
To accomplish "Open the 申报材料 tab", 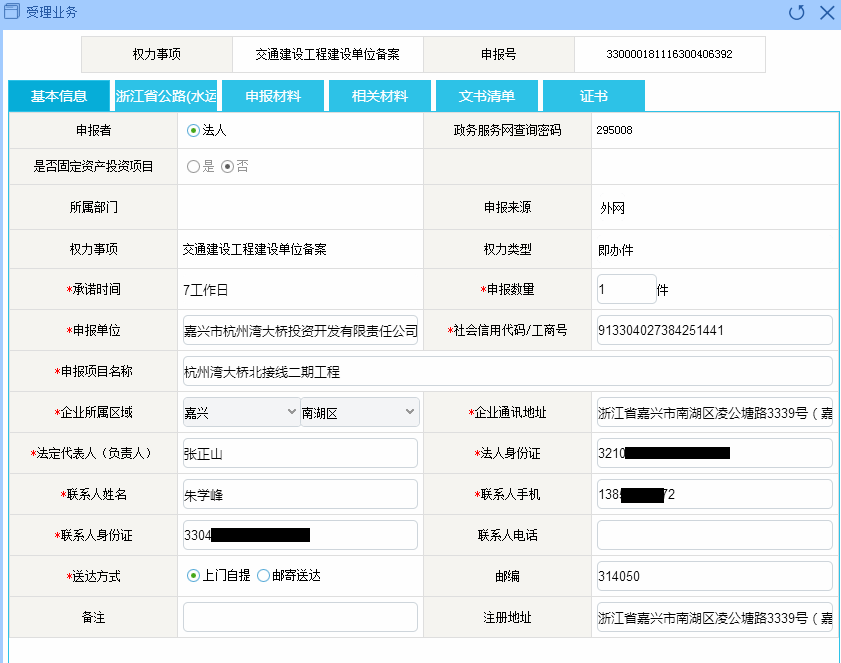I will [273, 96].
